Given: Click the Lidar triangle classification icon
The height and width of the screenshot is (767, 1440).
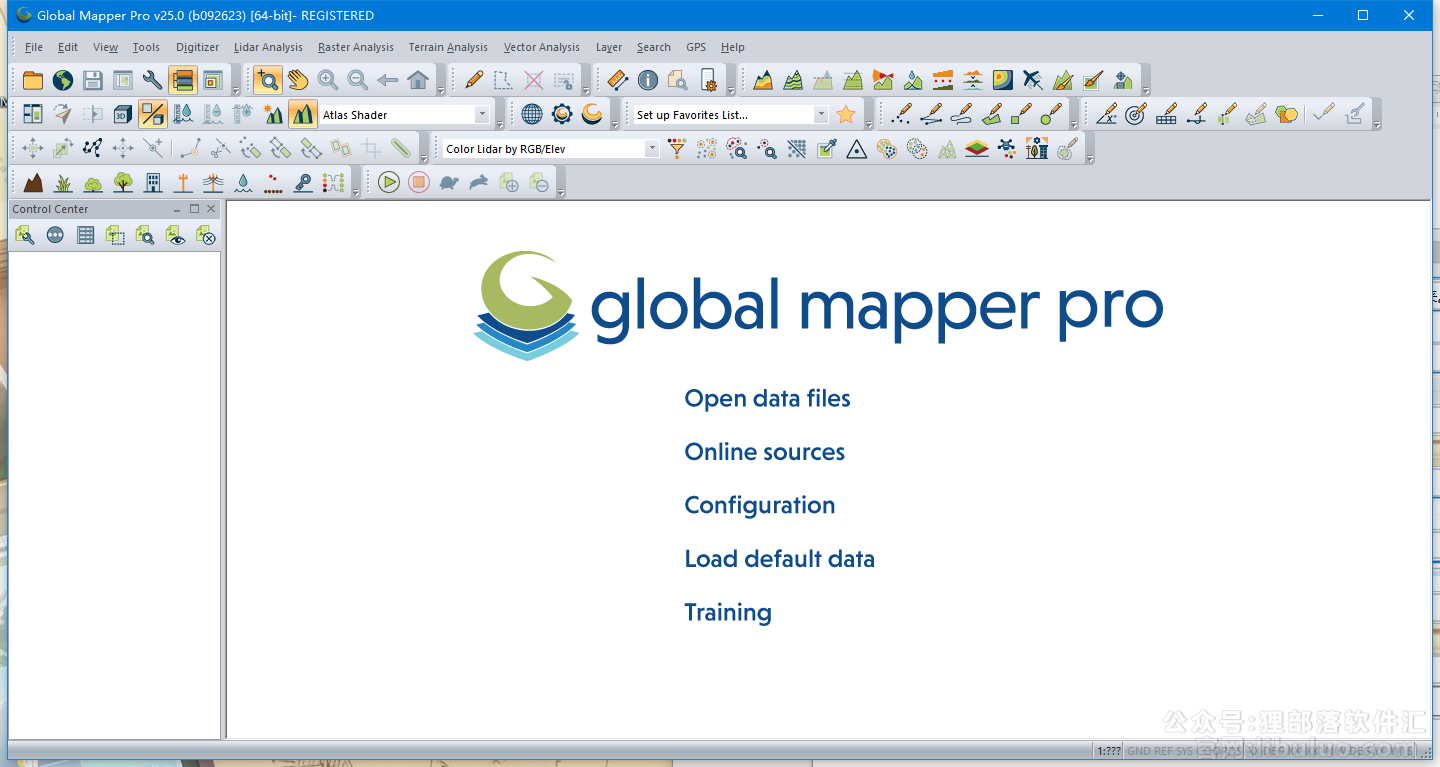Looking at the screenshot, I should pos(857,149).
